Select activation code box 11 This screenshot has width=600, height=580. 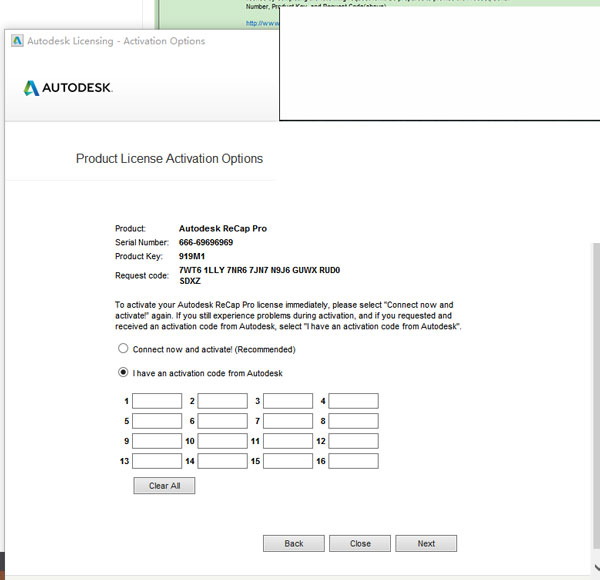288,441
